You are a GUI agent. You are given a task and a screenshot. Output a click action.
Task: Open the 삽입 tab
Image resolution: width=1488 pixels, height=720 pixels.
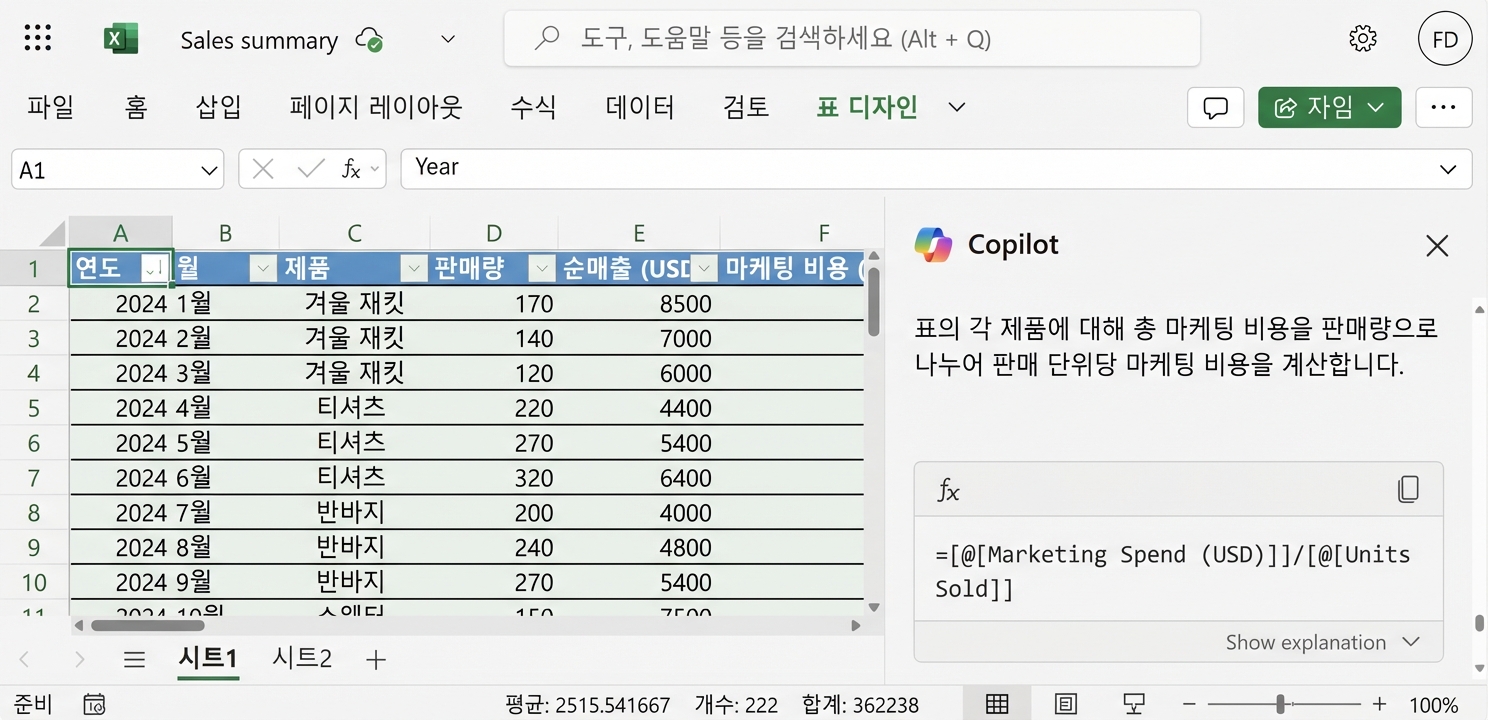219,107
